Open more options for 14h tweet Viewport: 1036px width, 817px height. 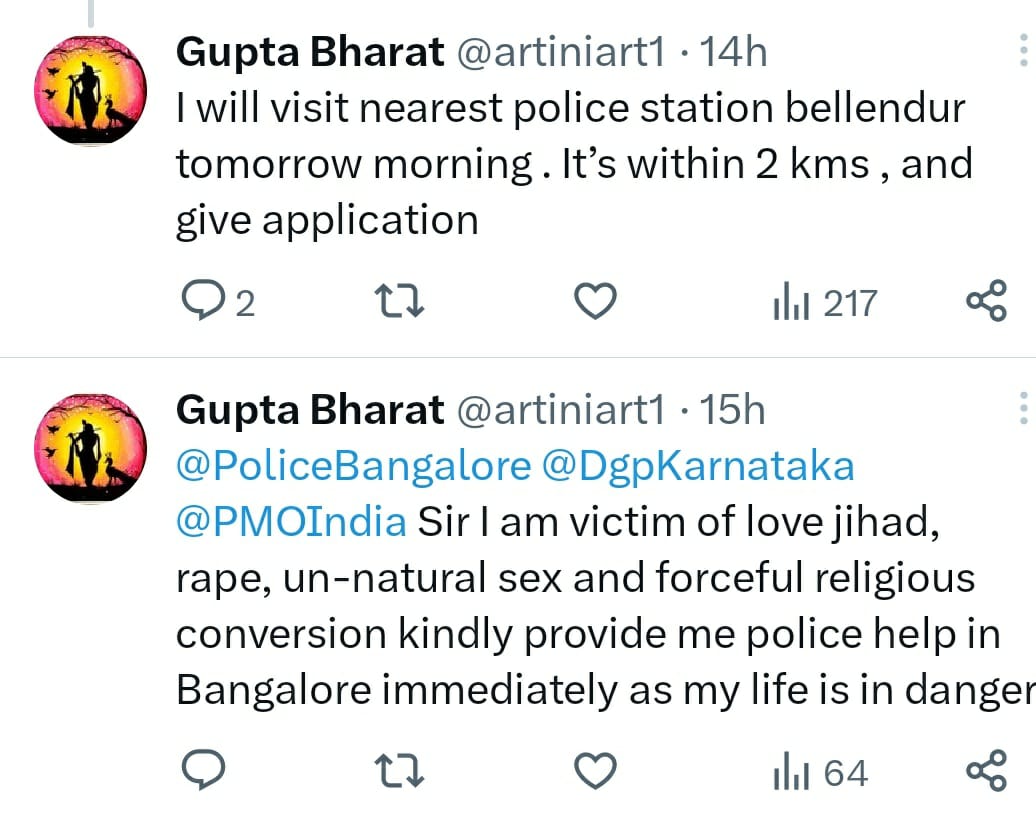click(1022, 50)
